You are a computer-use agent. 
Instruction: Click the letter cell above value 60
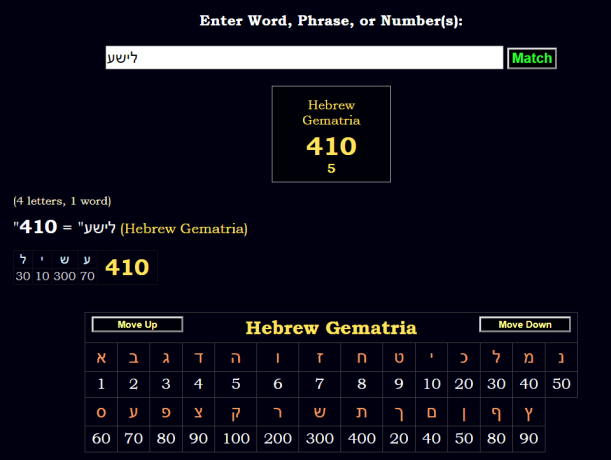tap(101, 412)
